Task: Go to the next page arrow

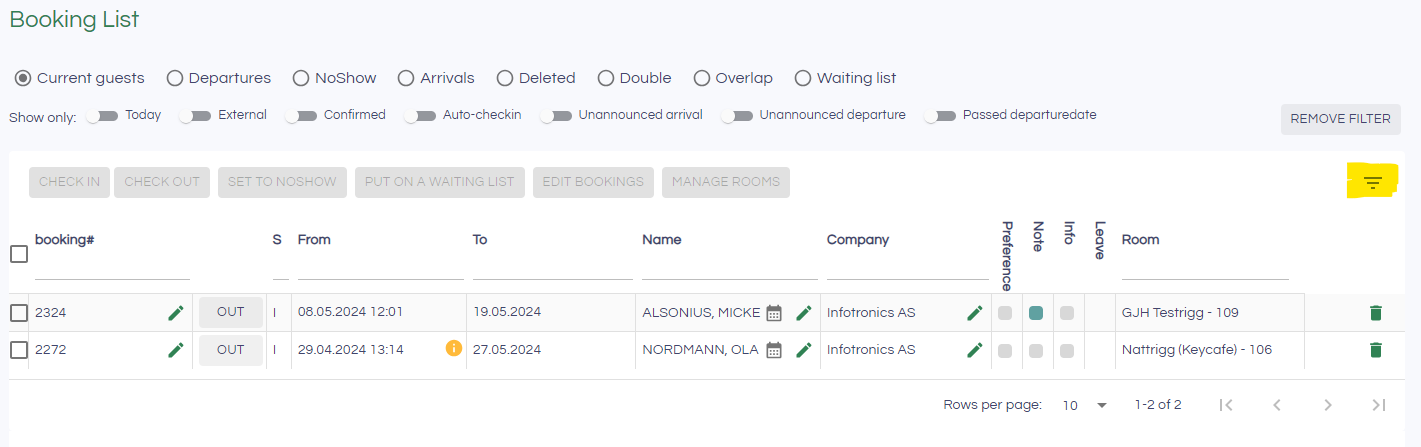Action: (1328, 405)
